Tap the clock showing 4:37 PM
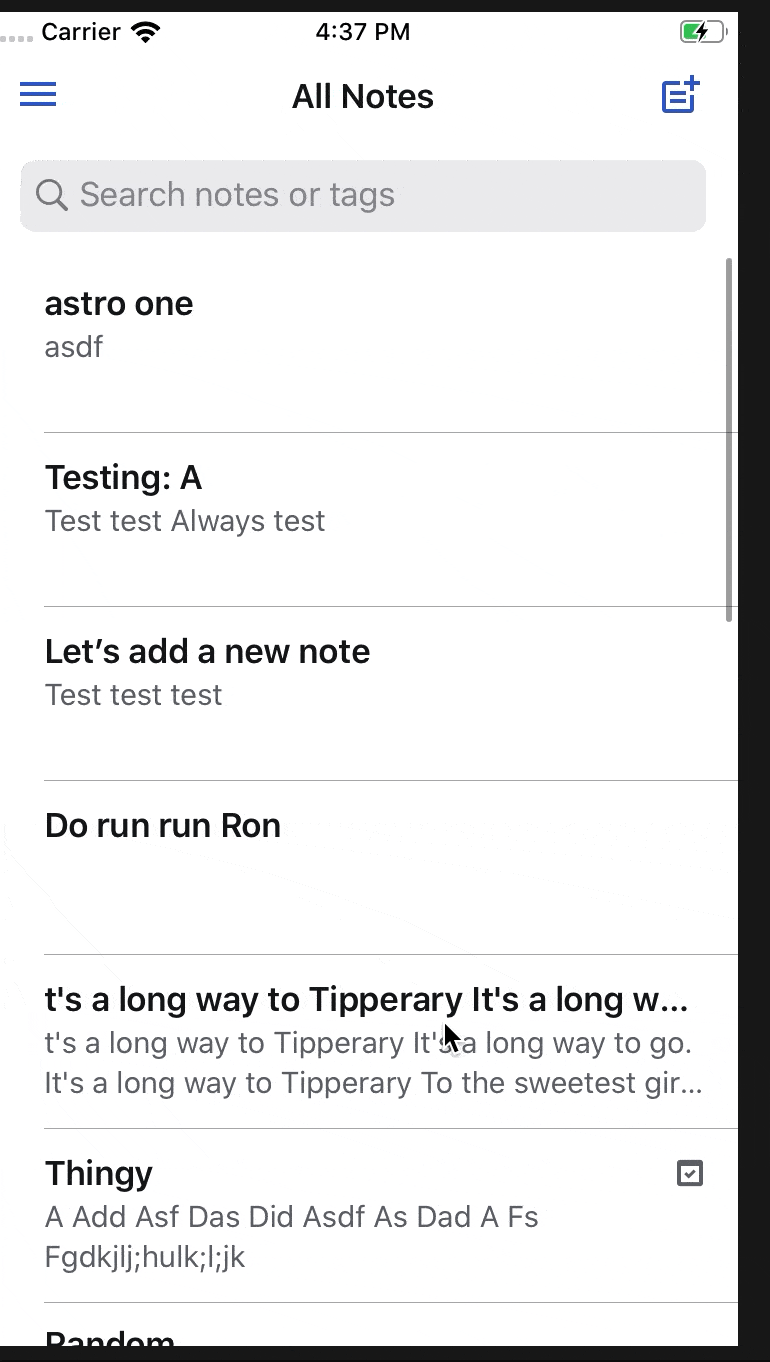The width and height of the screenshot is (770, 1362). tap(362, 31)
